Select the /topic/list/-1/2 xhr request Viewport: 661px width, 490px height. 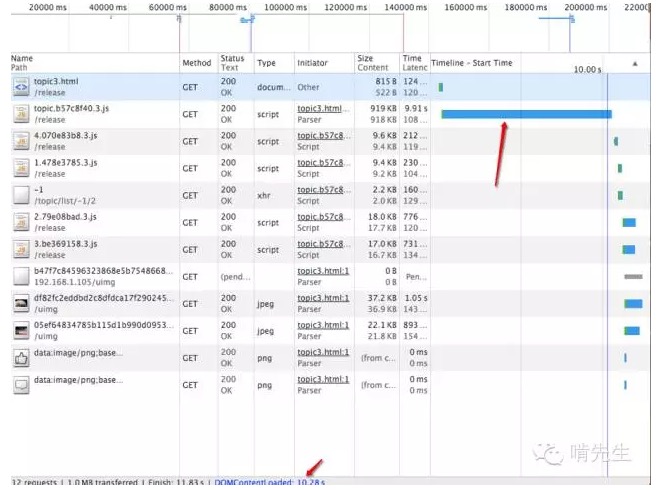[x=65, y=201]
